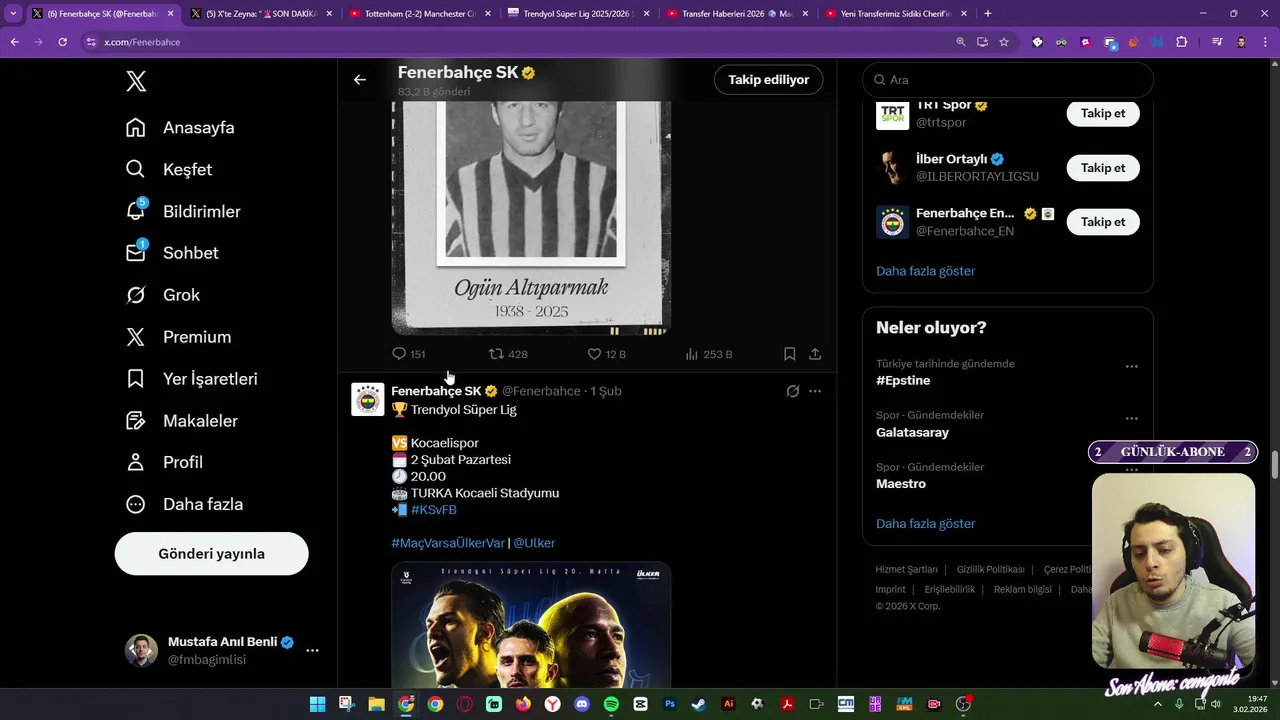Click the Takip ediliyor button
This screenshot has width=1280, height=720.
click(768, 80)
